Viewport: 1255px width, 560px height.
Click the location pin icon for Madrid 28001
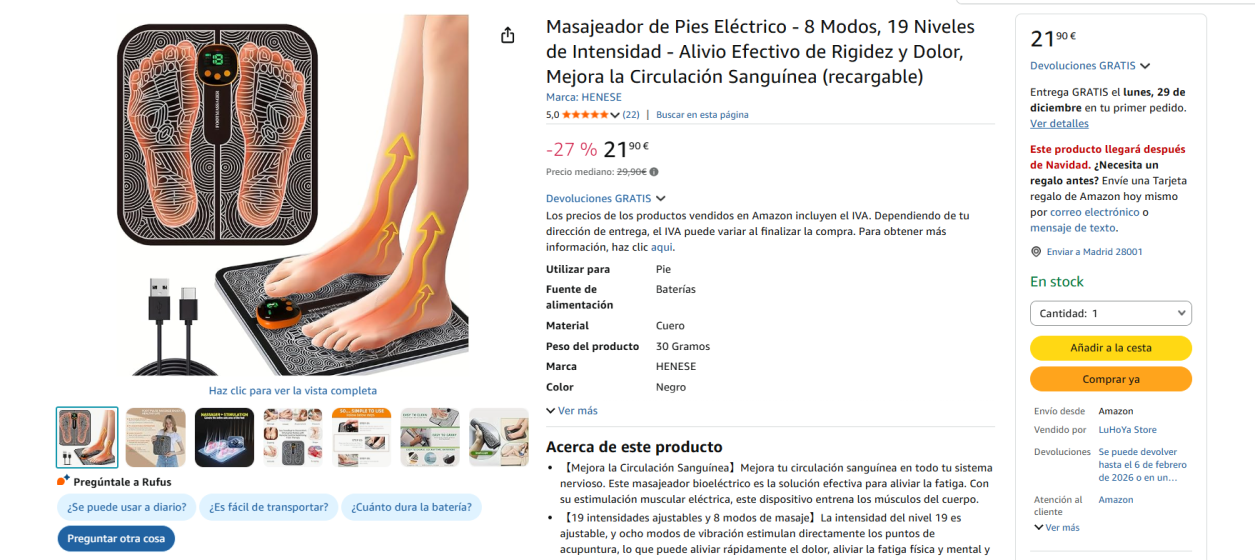click(x=1036, y=252)
